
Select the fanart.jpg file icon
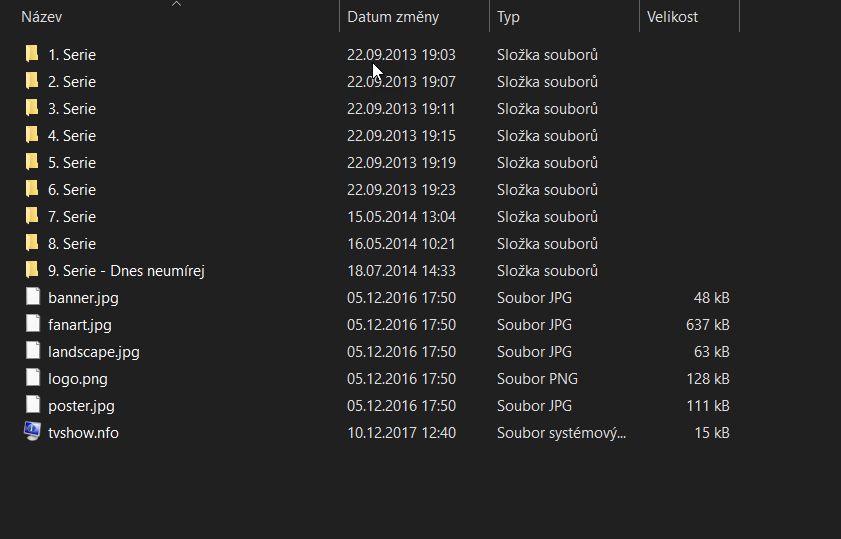coord(32,324)
